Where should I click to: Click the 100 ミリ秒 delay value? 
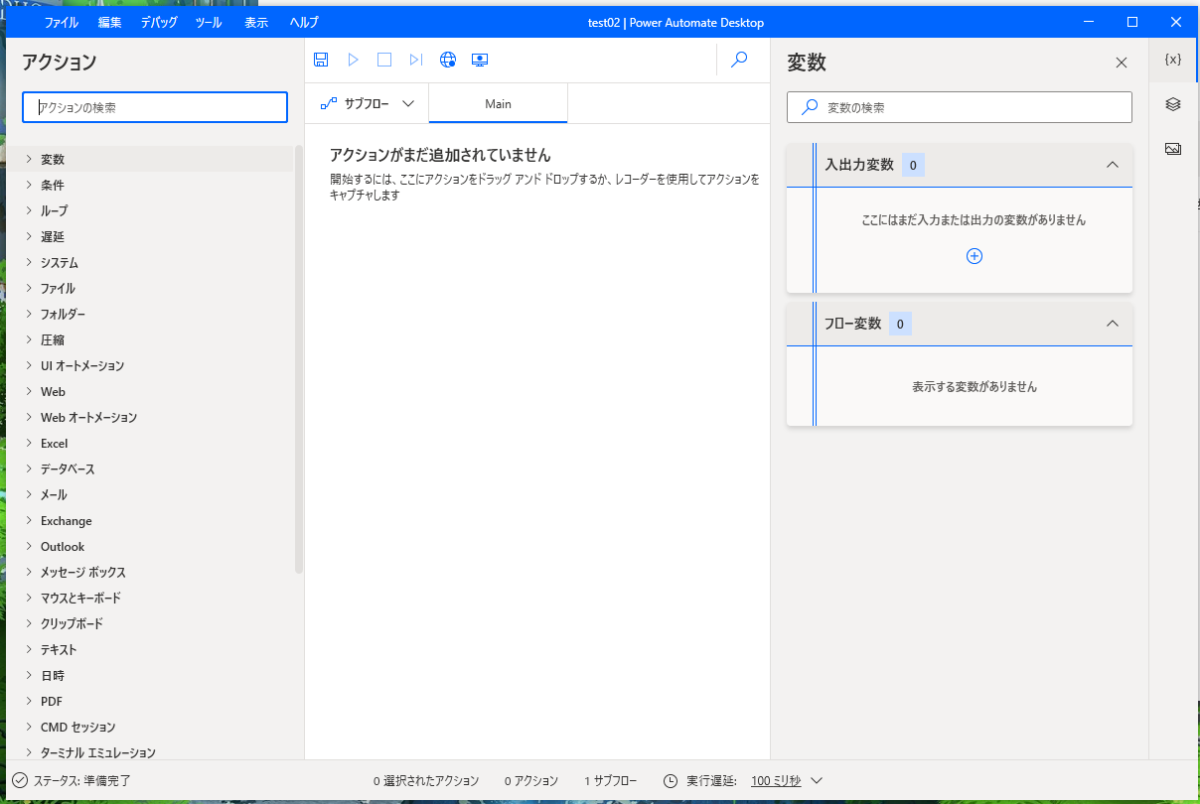tap(777, 781)
